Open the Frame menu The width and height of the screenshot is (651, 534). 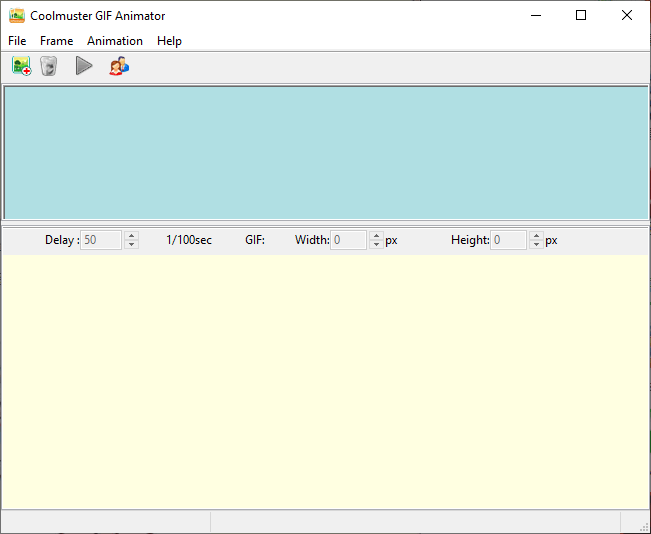point(56,41)
